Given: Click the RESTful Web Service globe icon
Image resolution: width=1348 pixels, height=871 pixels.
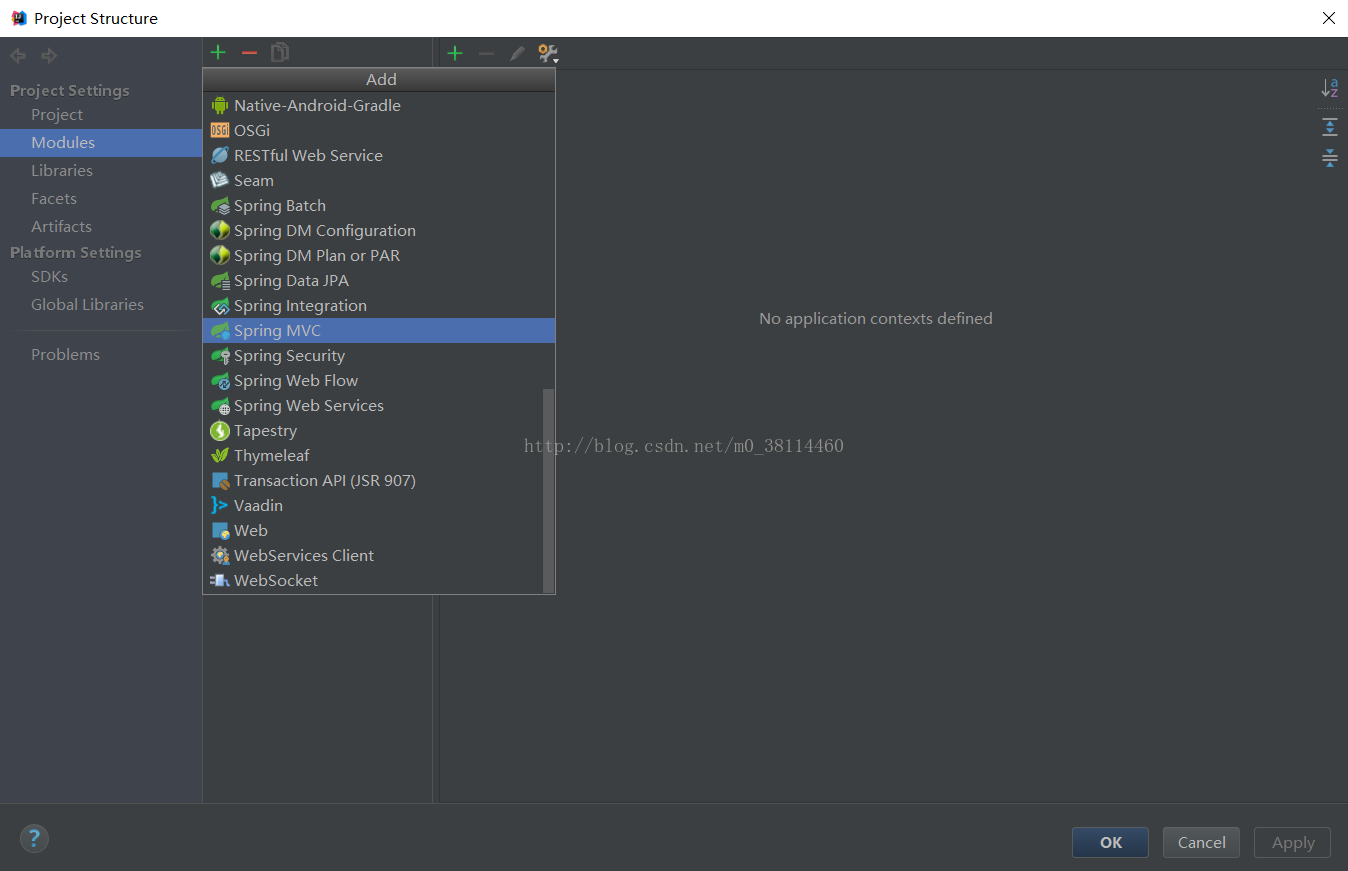Looking at the screenshot, I should coord(220,155).
